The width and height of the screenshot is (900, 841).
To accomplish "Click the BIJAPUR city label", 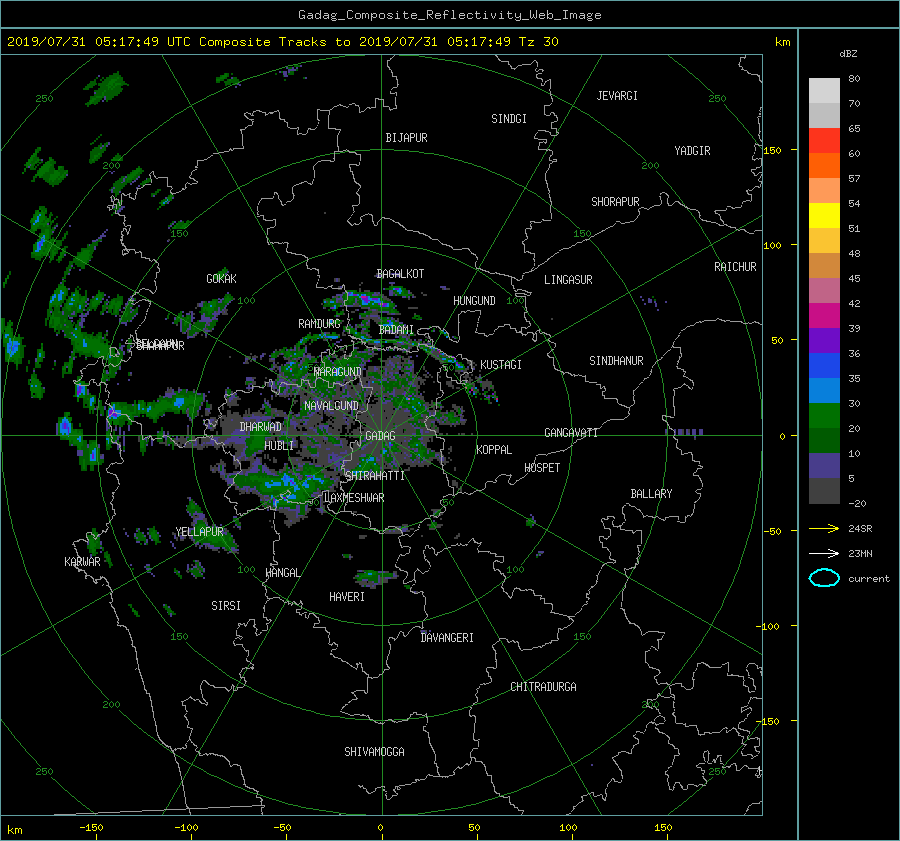I will point(406,138).
